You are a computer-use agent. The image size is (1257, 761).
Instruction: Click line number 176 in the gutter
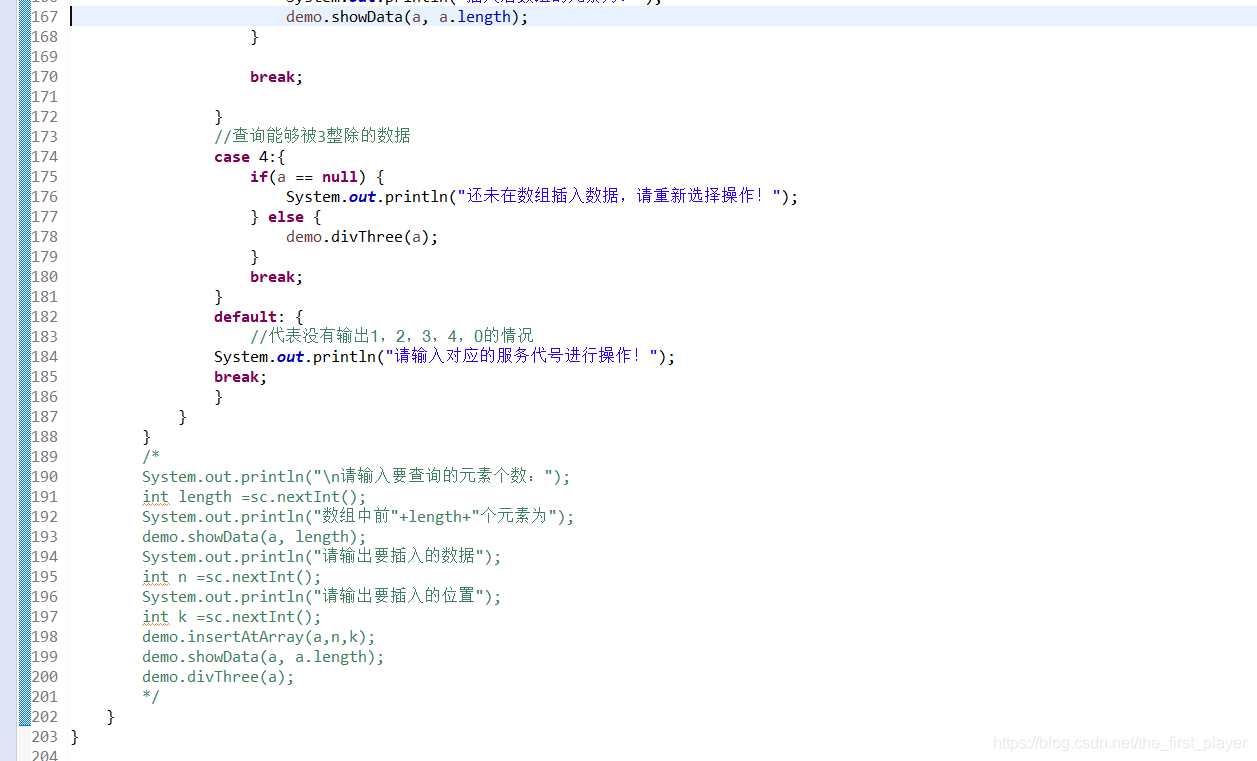point(45,197)
